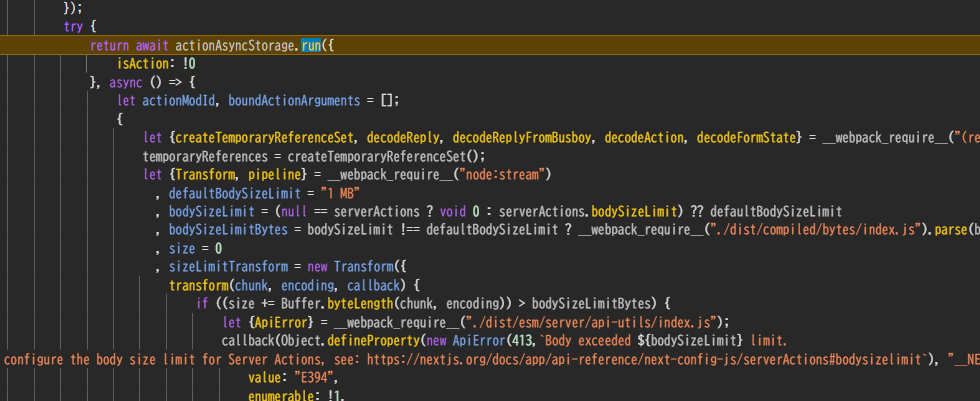Click 'decodeFormState' identifier
Image resolution: width=980 pixels, height=401 pixels.
click(746, 137)
